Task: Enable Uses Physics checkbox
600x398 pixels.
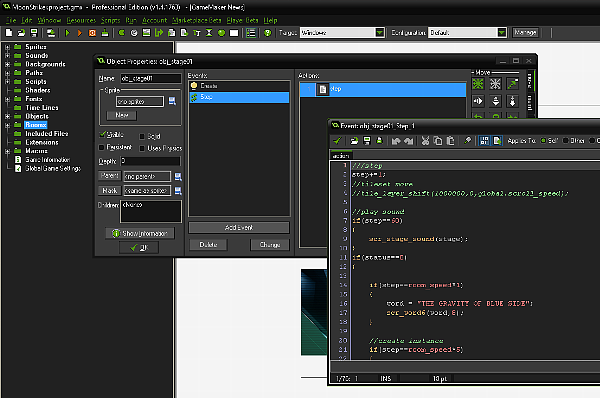Action: pos(142,148)
